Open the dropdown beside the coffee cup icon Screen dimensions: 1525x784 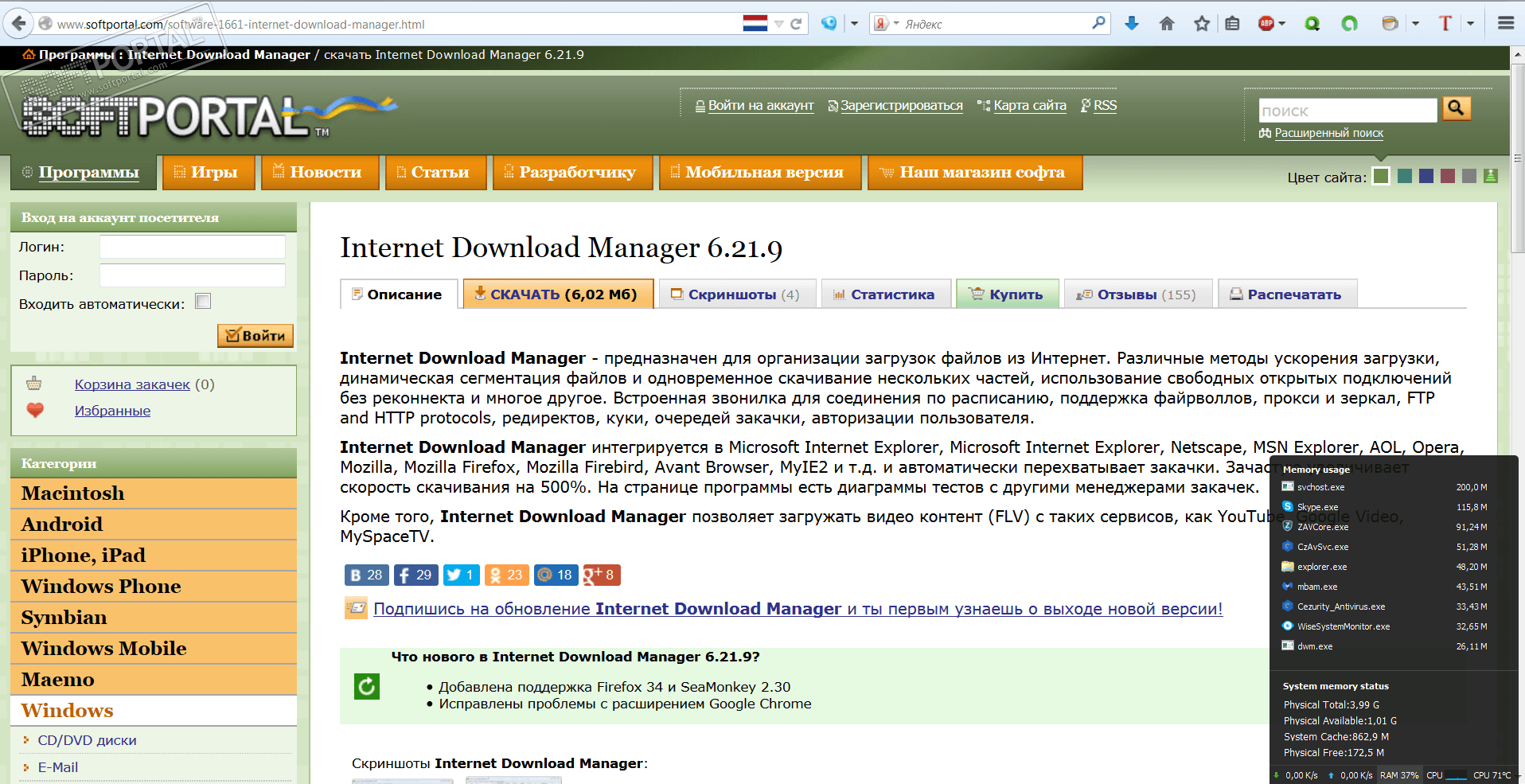click(x=1415, y=23)
